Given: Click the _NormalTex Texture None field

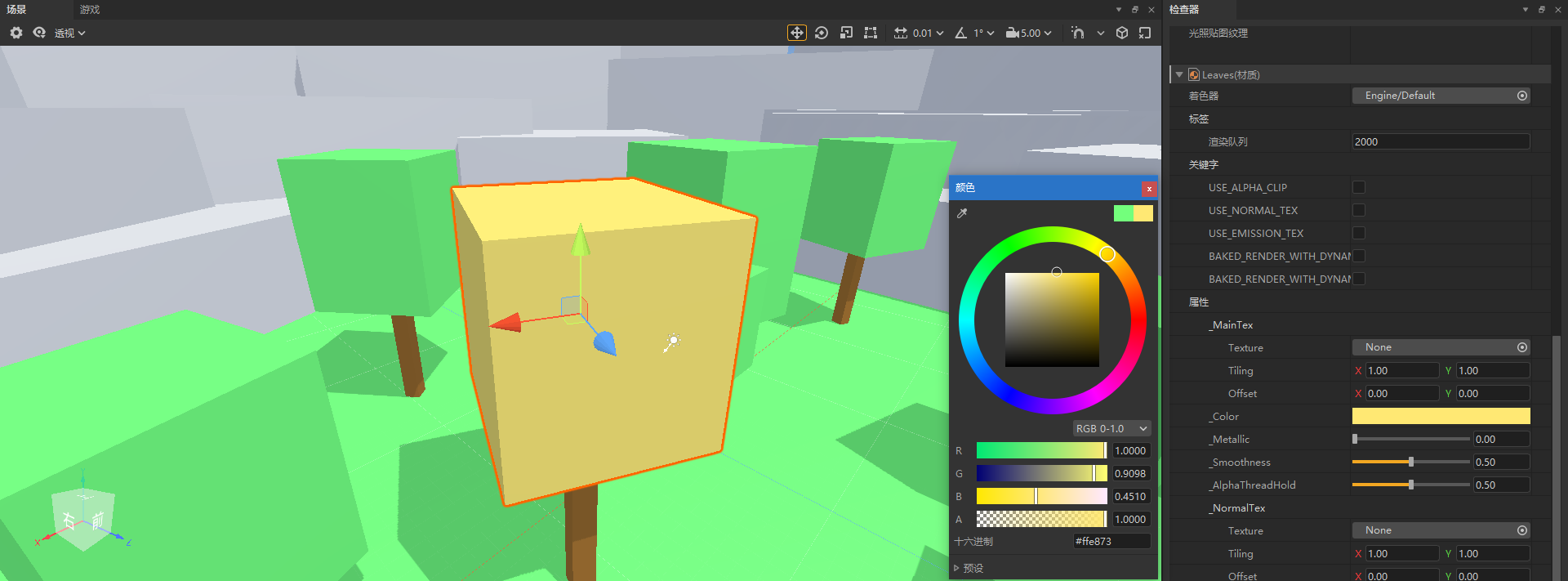Looking at the screenshot, I should click(1441, 530).
